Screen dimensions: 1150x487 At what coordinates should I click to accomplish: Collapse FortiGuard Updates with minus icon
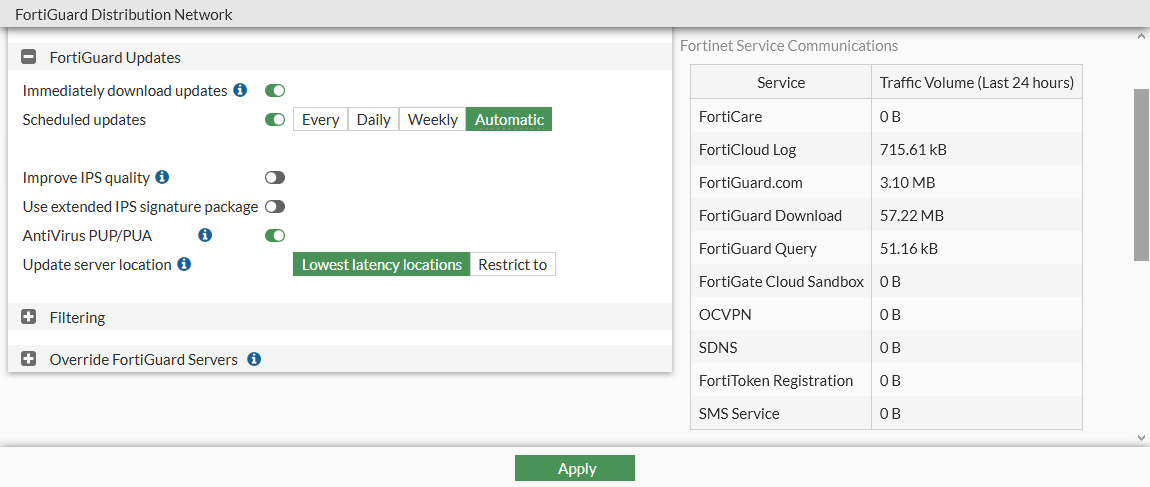coord(28,58)
